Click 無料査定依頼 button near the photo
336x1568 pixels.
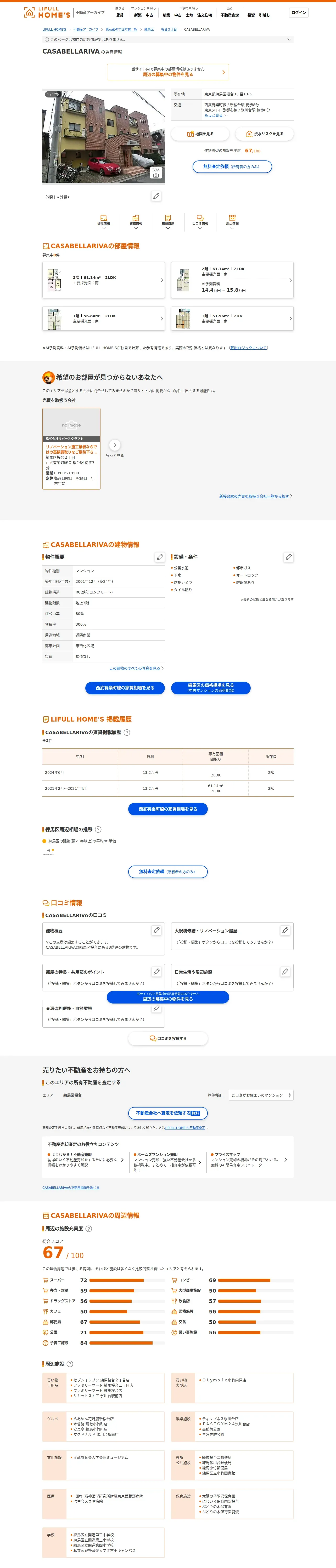click(232, 167)
